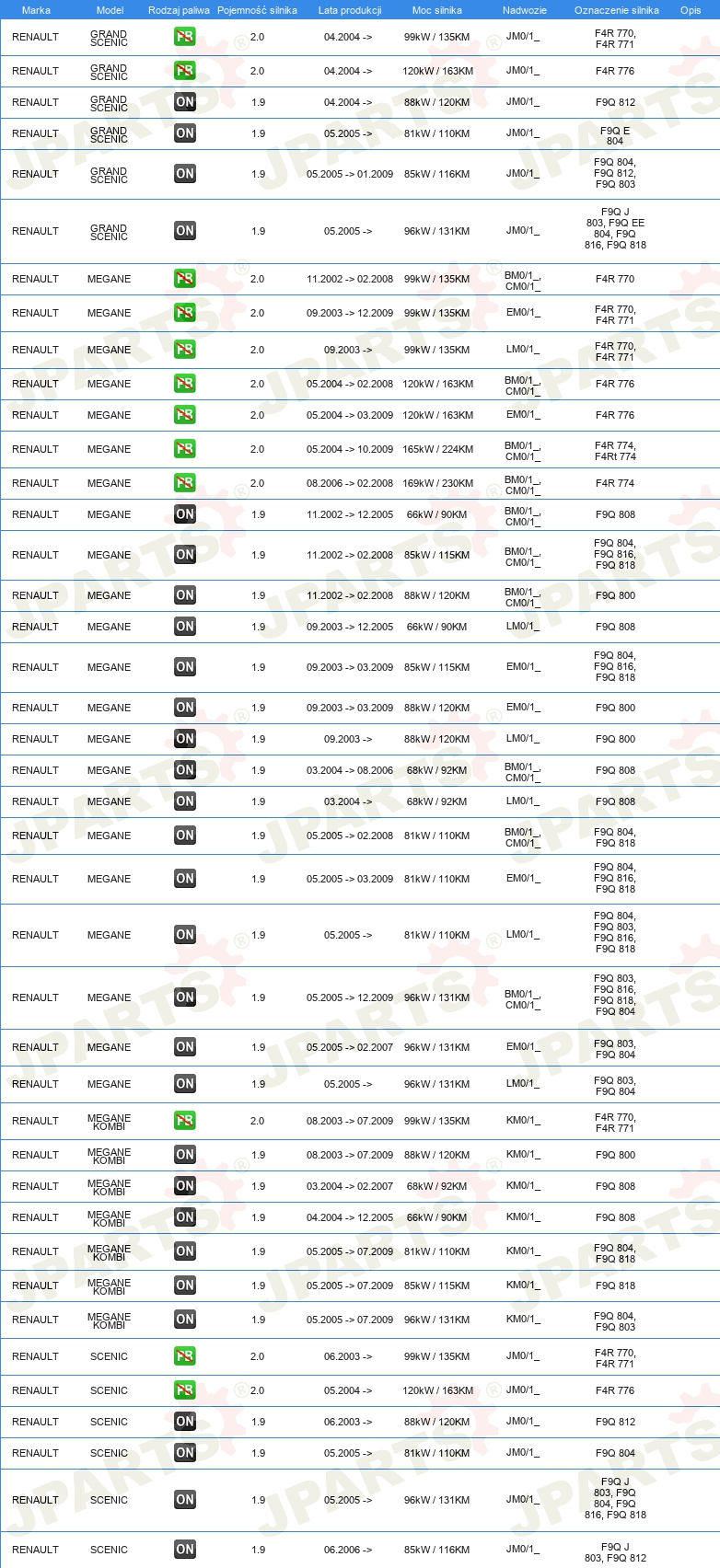Image resolution: width=720 pixels, height=1568 pixels.
Task: Click the ON diesel icon in the Megane Kombi 88kW/120KM row
Action: coord(185,1155)
